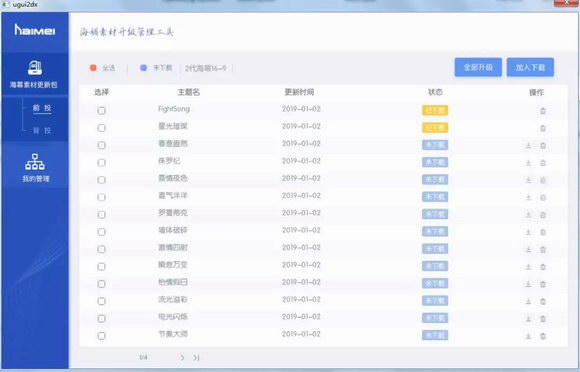The height and width of the screenshot is (372, 580).
Task: Switch to the 背投 sub-item
Action: 42,130
